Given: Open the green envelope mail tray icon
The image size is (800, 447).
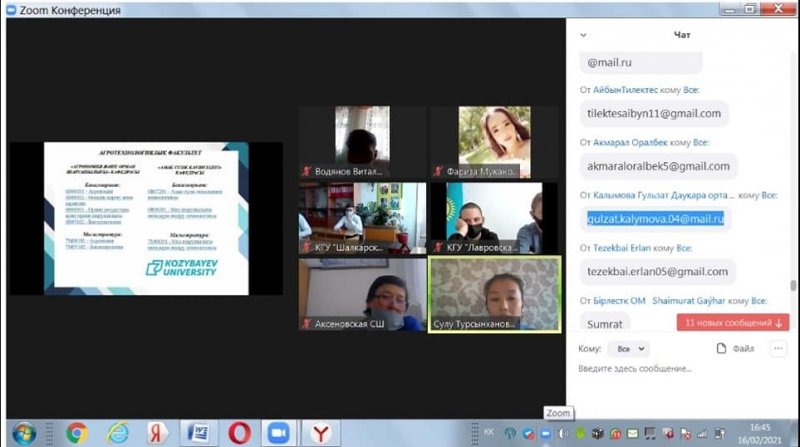Looking at the screenshot, I should tap(633, 434).
